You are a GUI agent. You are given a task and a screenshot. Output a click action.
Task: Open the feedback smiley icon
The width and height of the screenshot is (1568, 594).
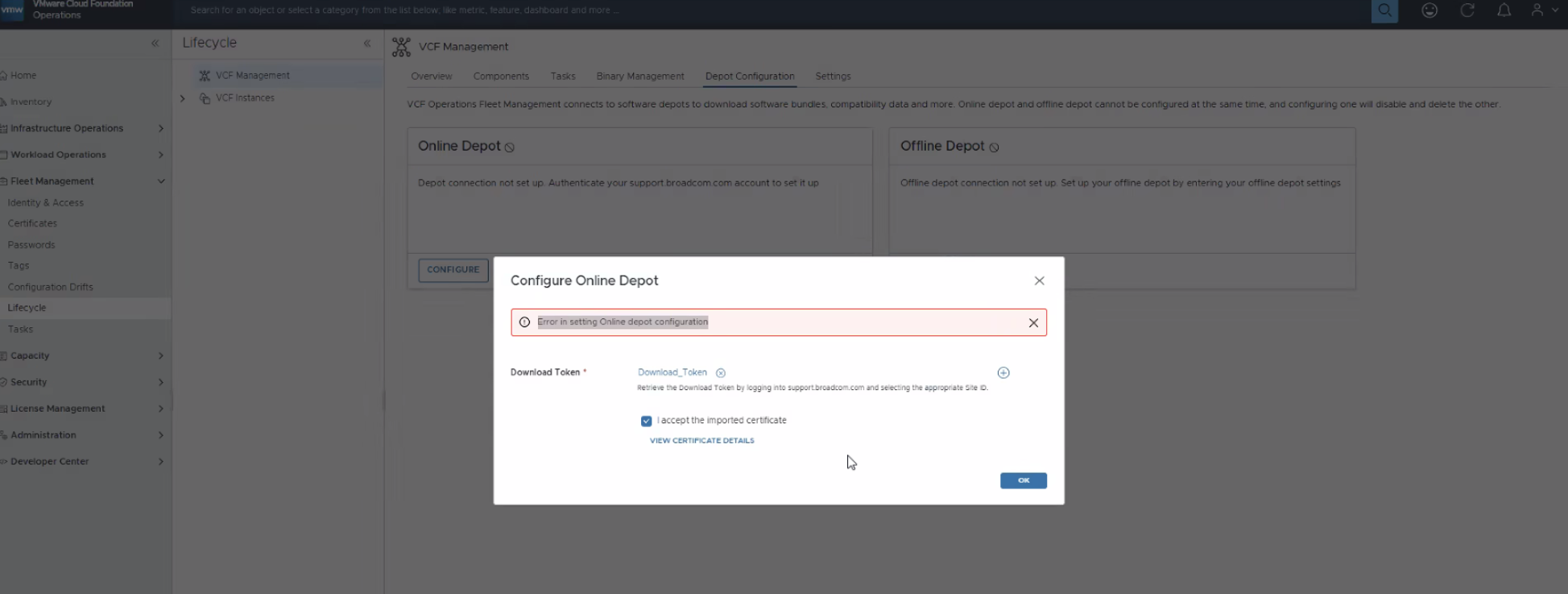1429,10
